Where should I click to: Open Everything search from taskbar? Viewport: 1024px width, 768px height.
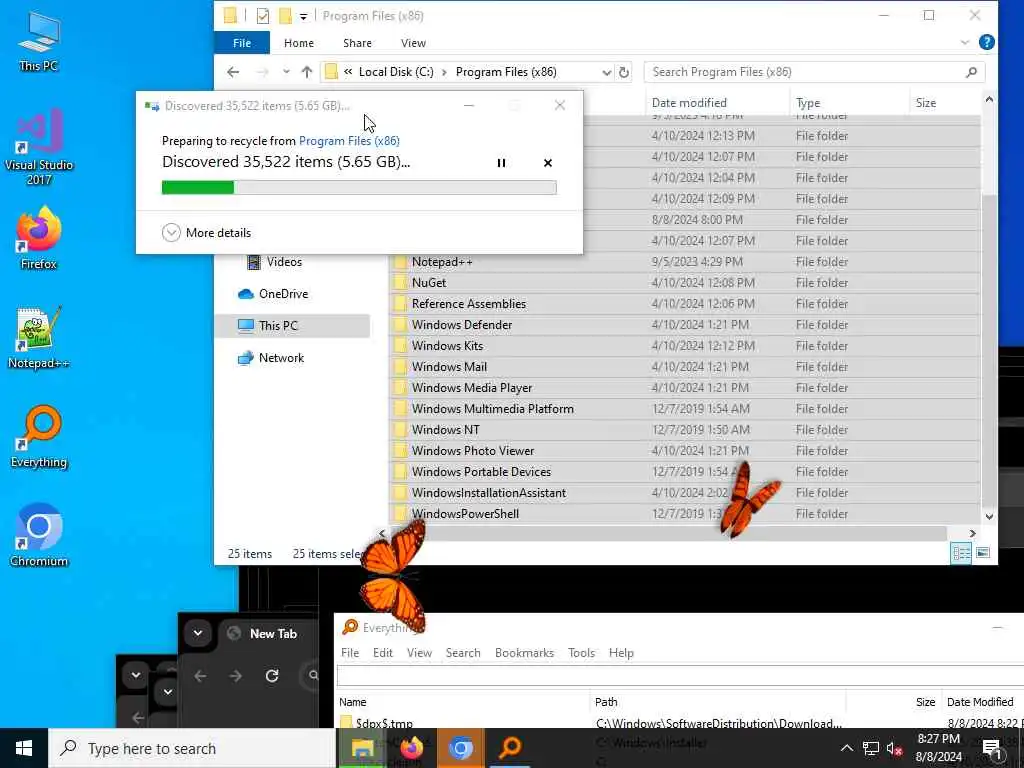click(x=509, y=748)
